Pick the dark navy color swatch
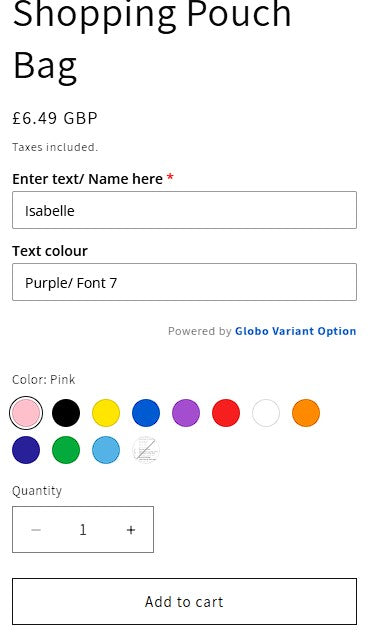Image resolution: width=373 pixels, height=643 pixels. point(26,450)
